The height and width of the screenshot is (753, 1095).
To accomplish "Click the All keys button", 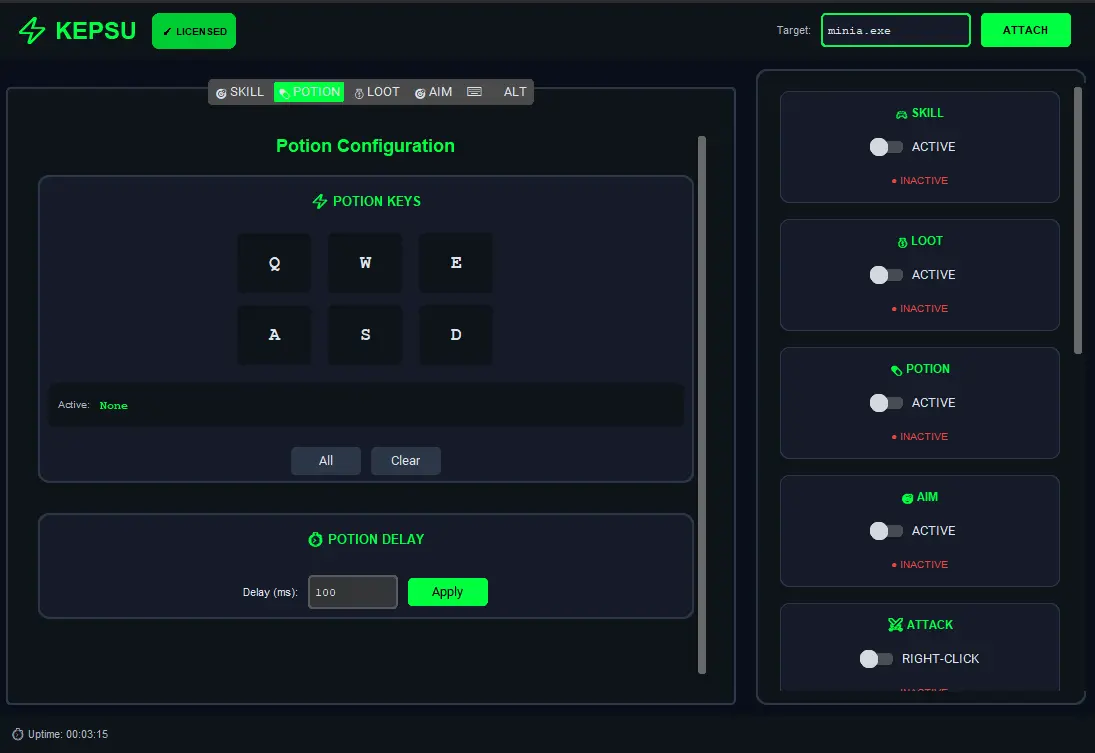I will pyautogui.click(x=326, y=461).
